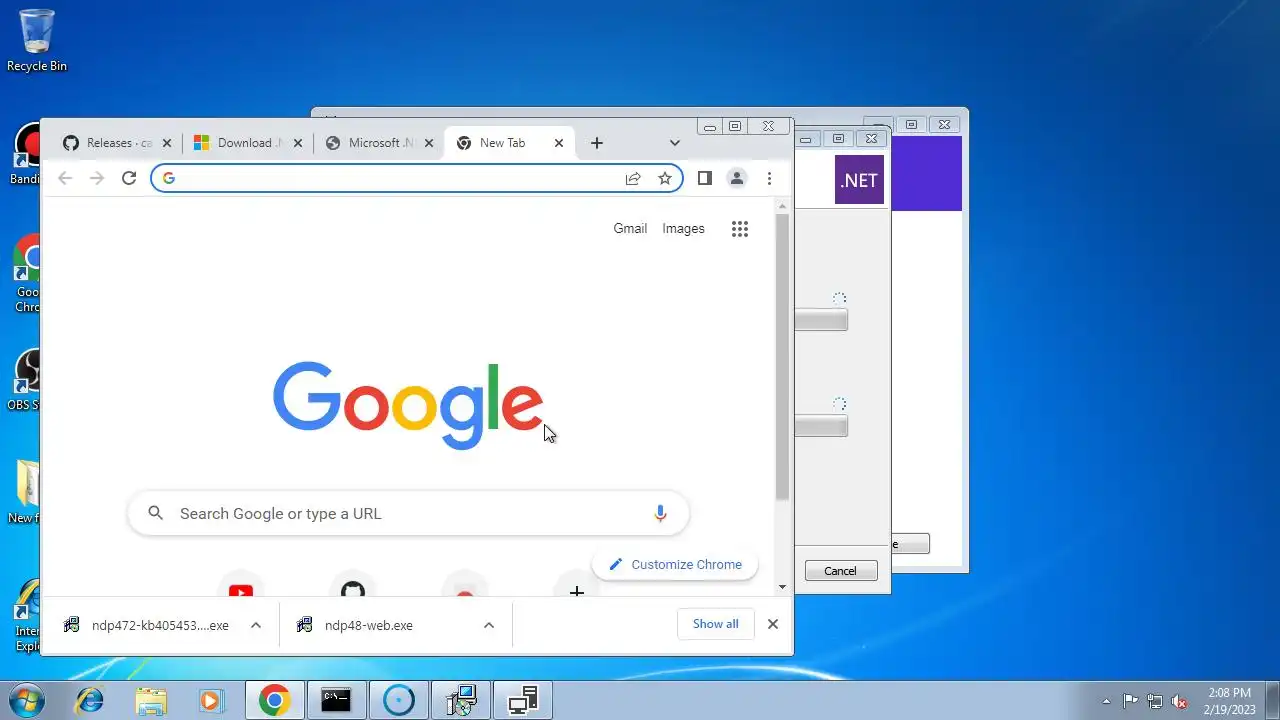
Task: Show hidden tray icons arrow
Action: (1106, 701)
